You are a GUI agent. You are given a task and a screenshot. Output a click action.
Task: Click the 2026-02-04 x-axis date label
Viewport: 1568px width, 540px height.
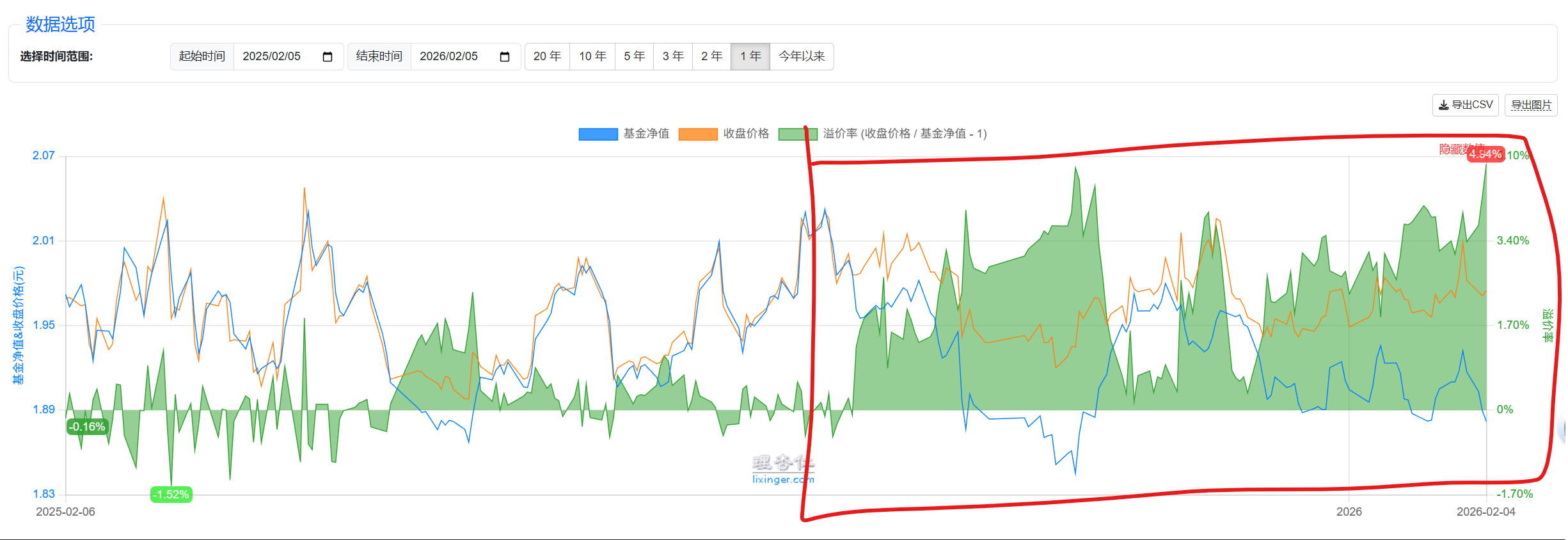click(1485, 512)
